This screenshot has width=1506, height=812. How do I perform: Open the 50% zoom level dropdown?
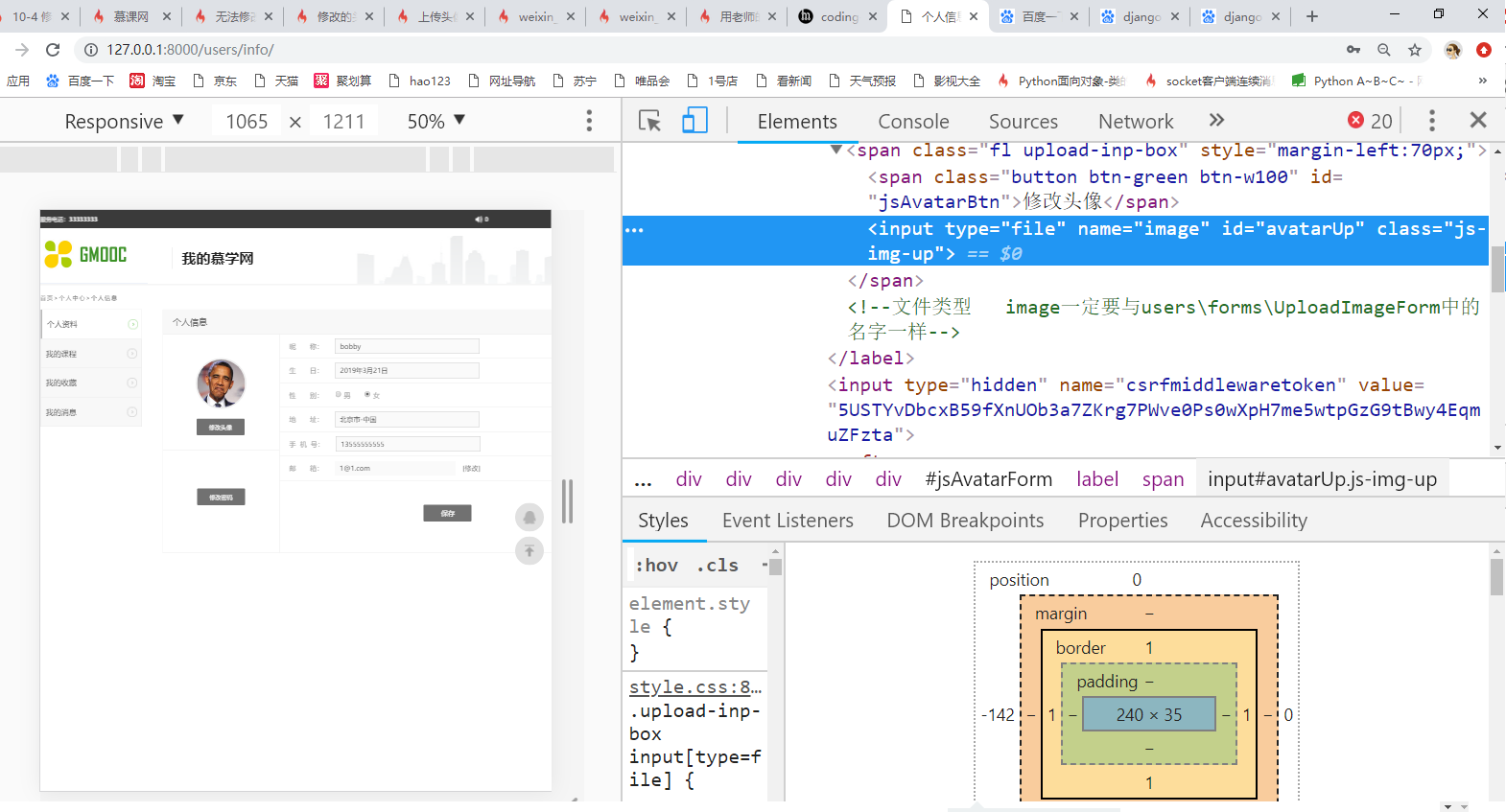pos(435,122)
